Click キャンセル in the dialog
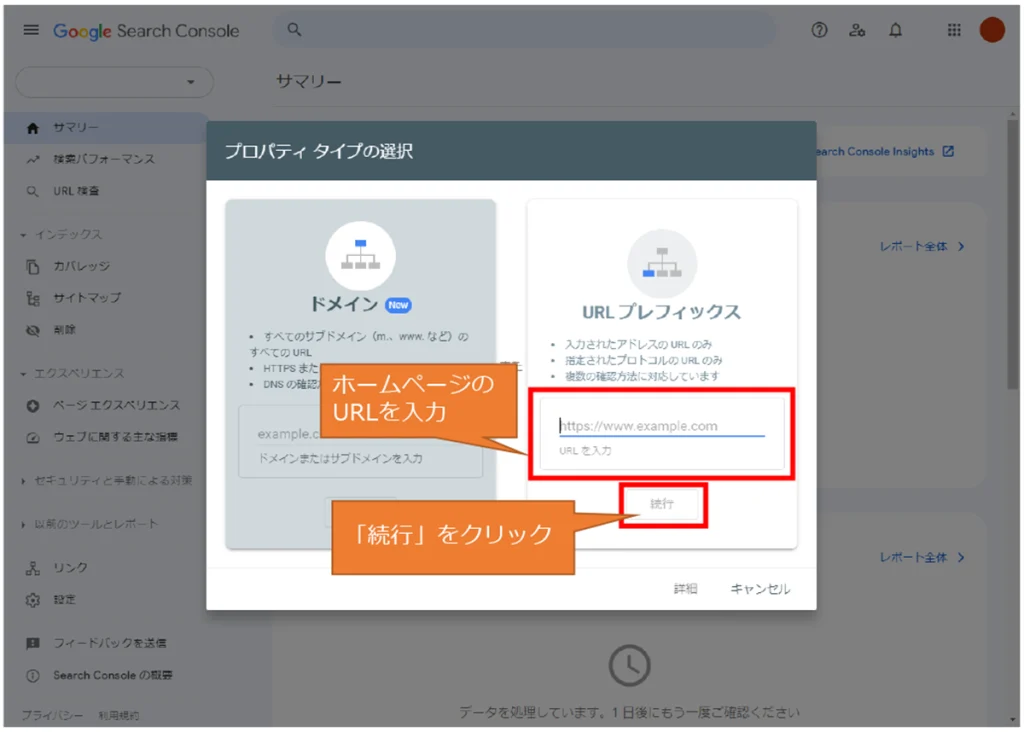This screenshot has height=732, width=1024. coord(760,589)
